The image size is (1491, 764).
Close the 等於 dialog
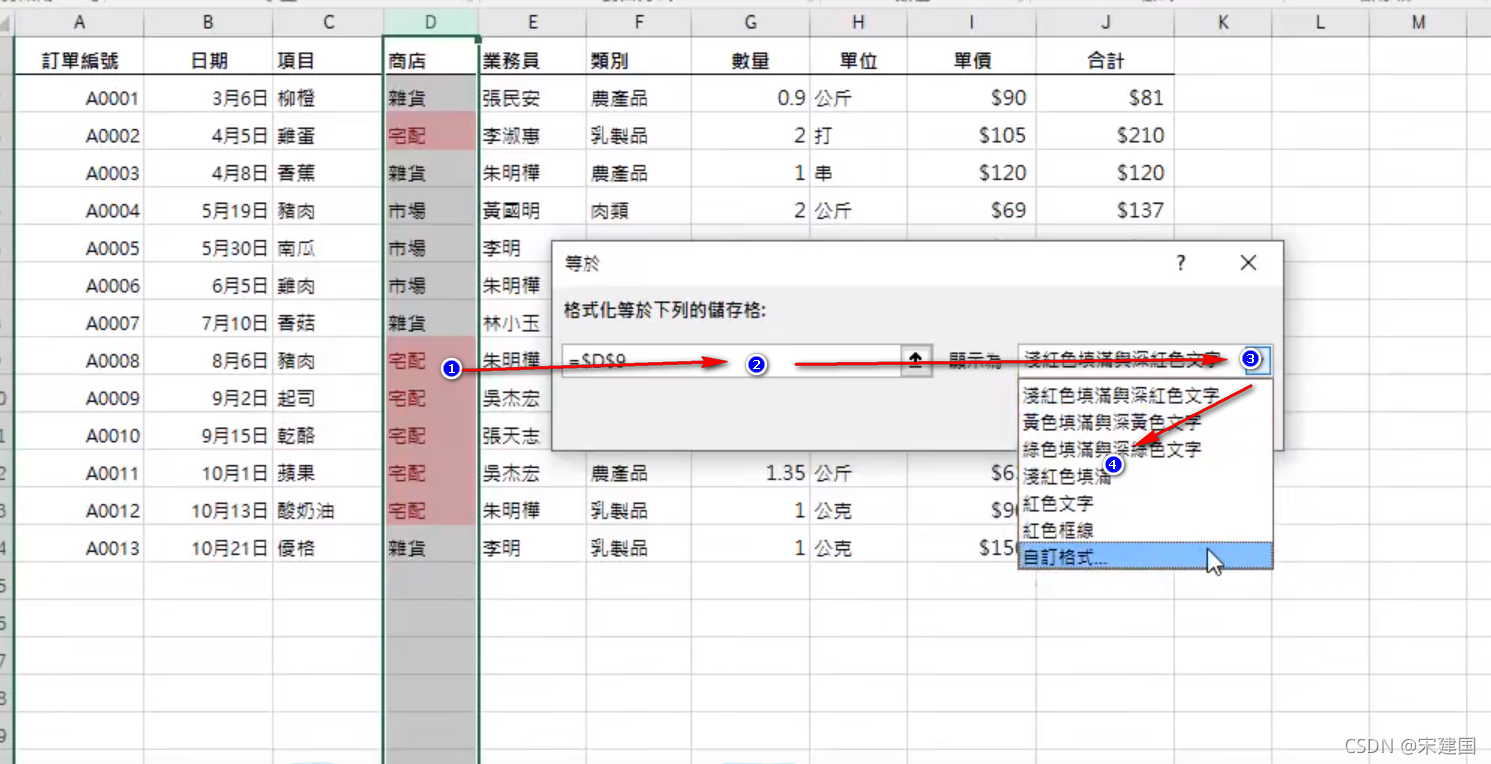(x=1248, y=263)
